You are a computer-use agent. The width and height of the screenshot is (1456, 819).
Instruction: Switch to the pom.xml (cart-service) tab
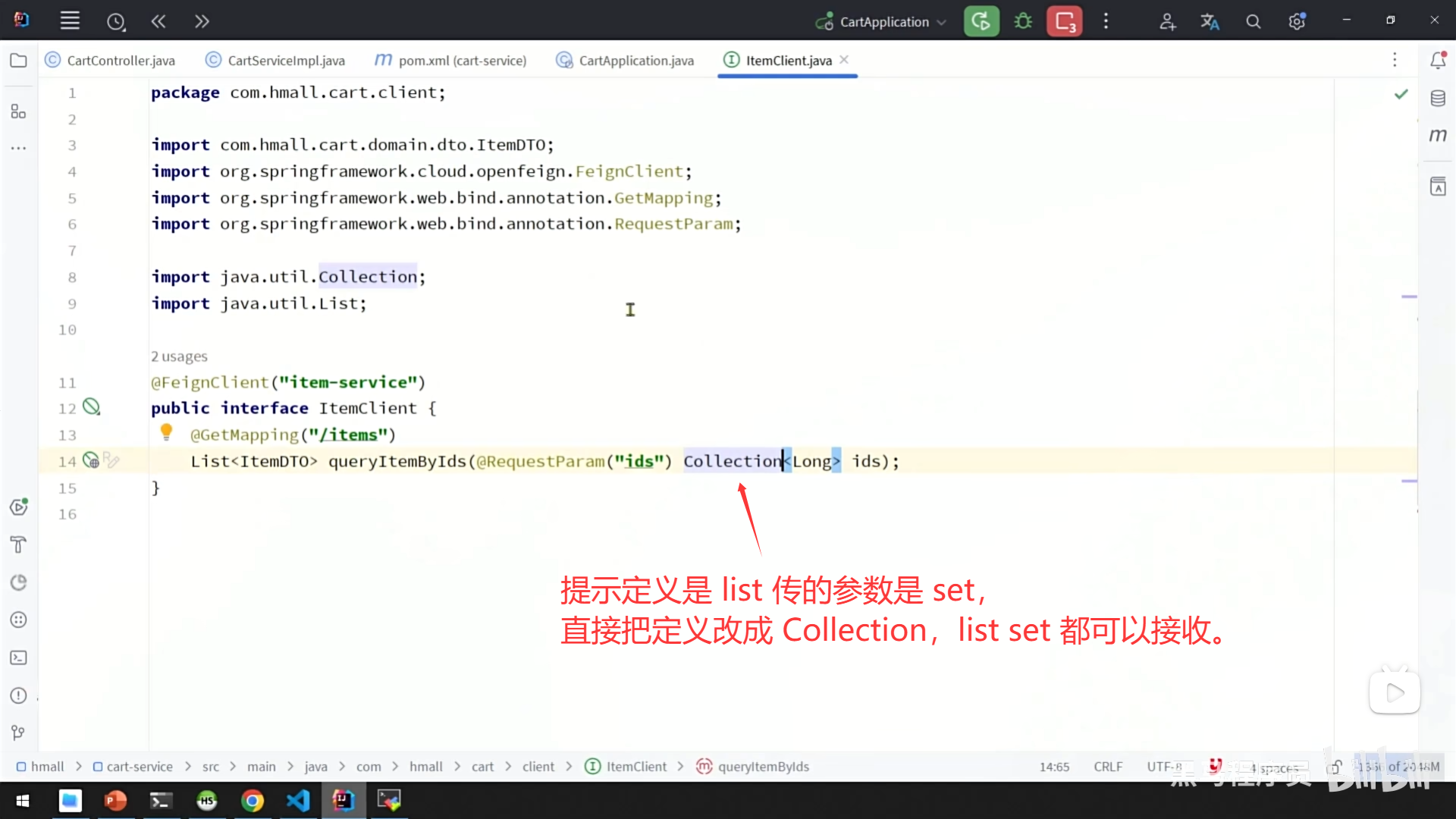461,60
